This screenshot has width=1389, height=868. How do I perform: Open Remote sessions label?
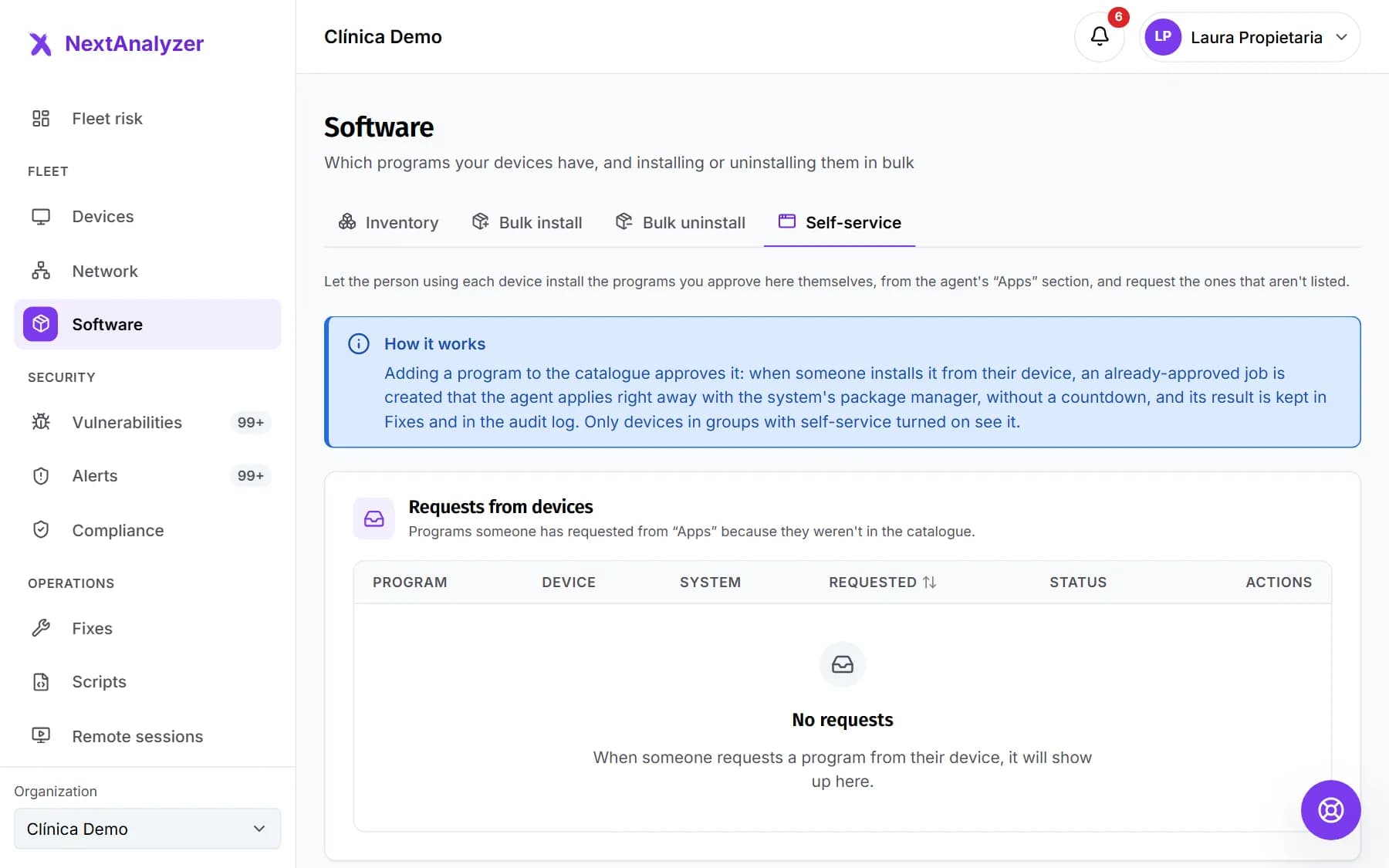click(x=137, y=736)
